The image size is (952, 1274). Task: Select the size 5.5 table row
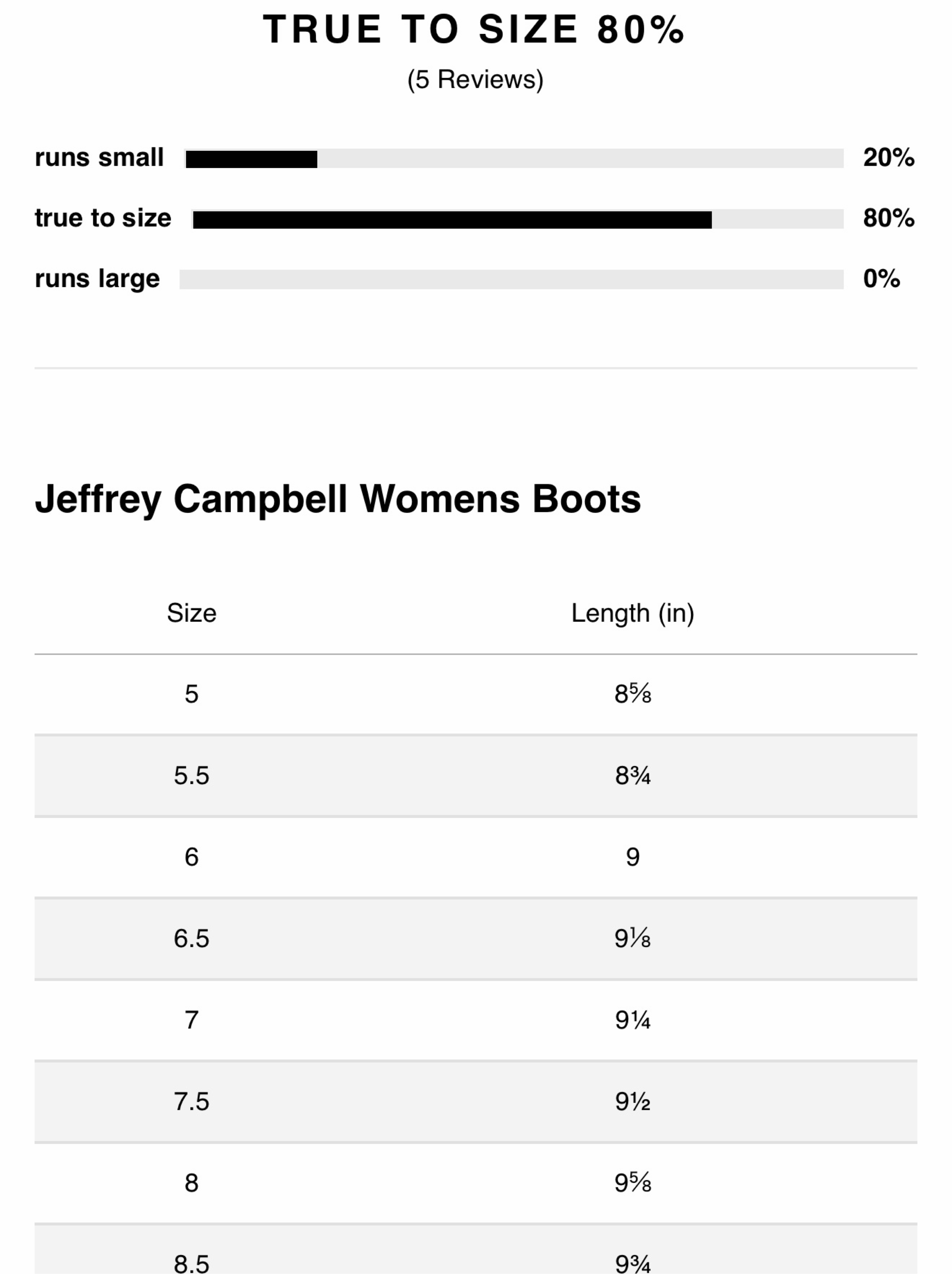coord(476,776)
